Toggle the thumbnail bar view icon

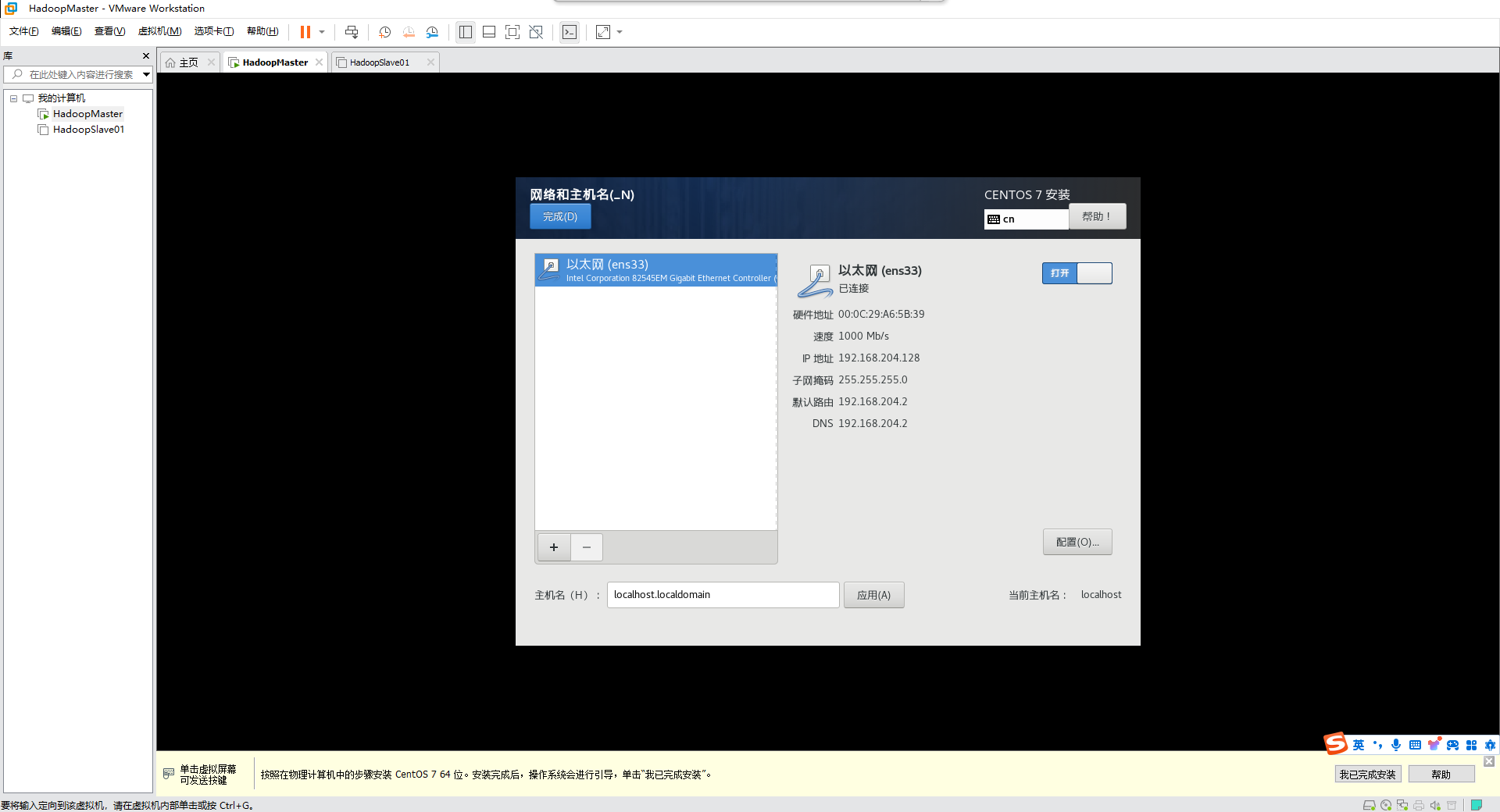coord(489,32)
